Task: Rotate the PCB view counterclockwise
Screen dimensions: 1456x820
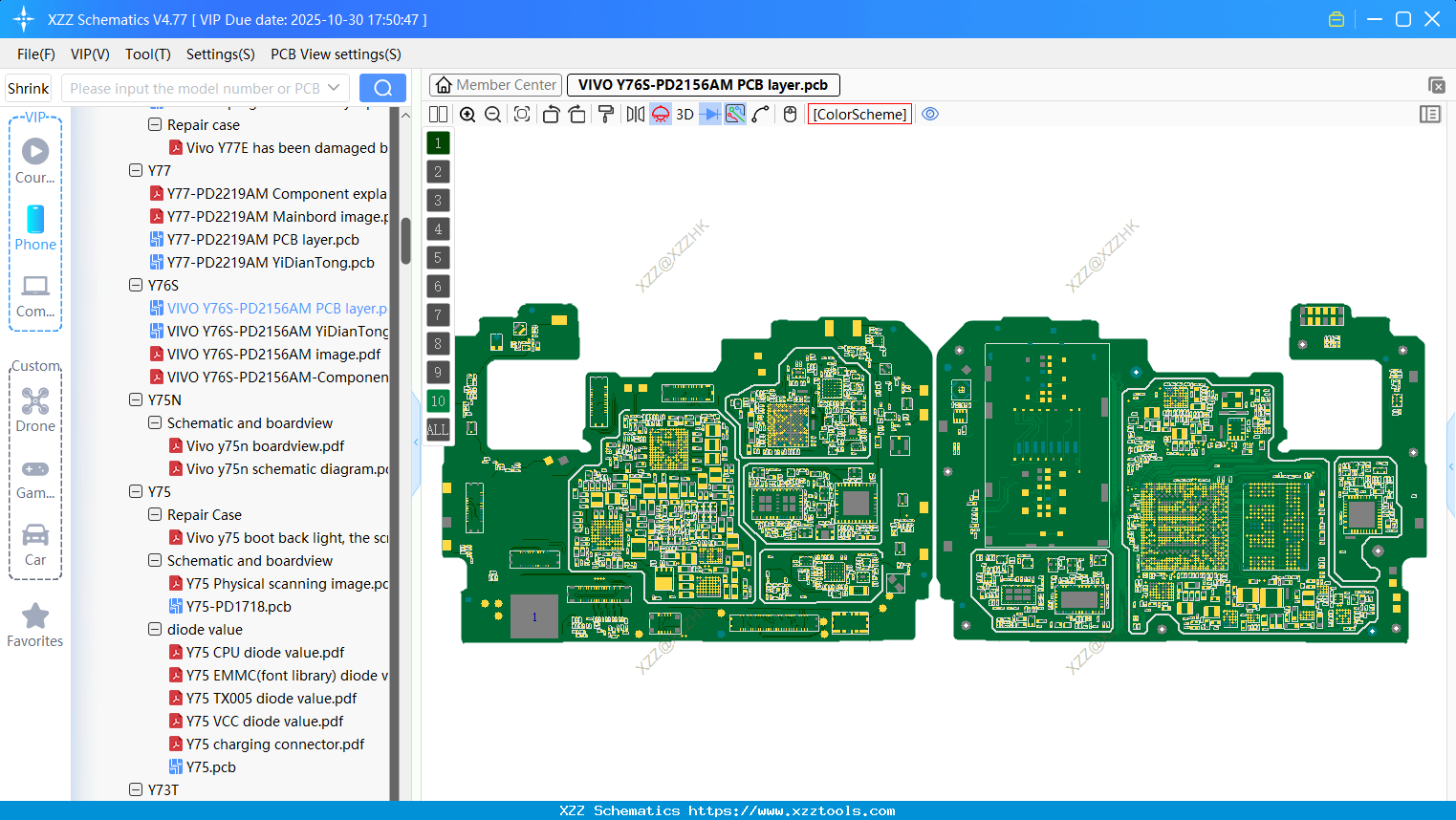Action: coord(551,114)
